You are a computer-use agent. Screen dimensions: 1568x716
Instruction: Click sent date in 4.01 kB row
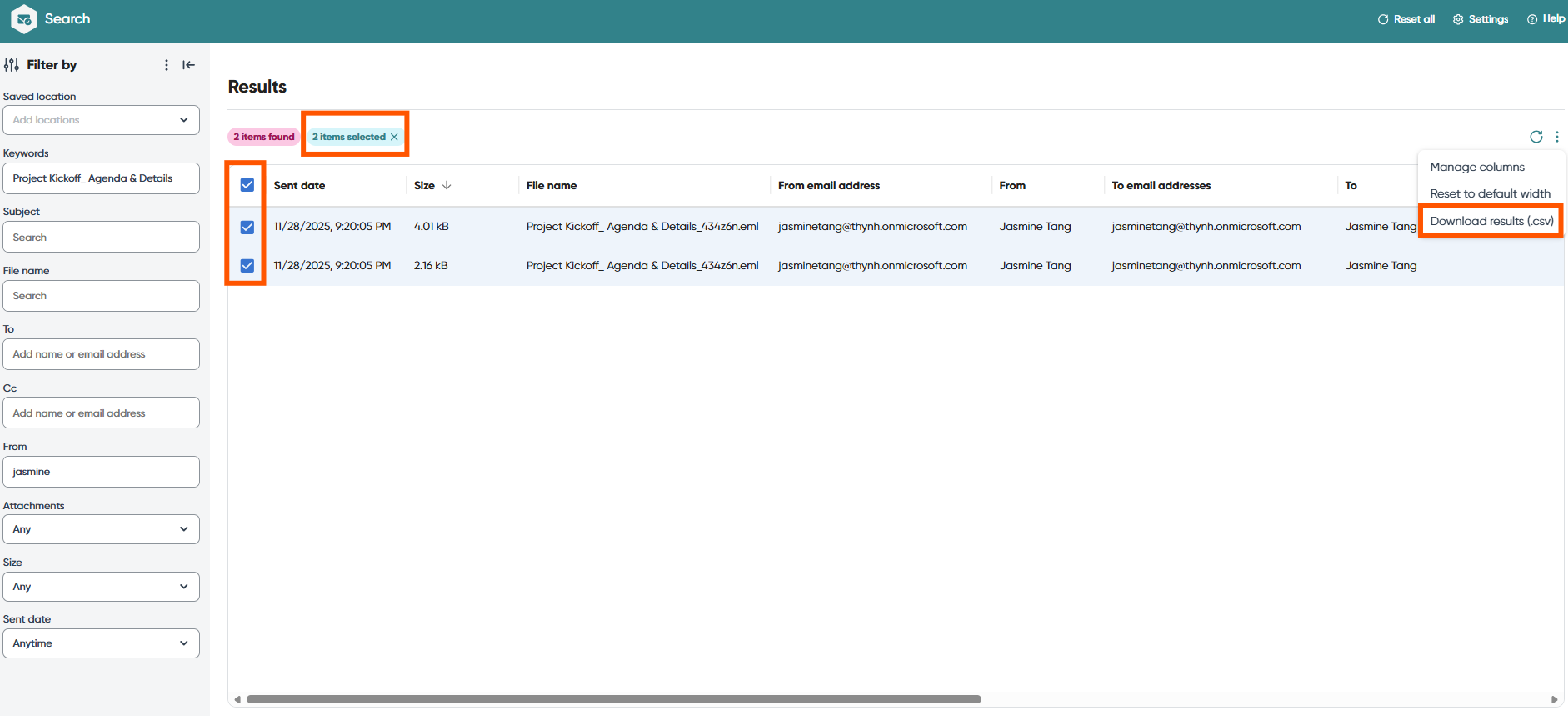[332, 227]
